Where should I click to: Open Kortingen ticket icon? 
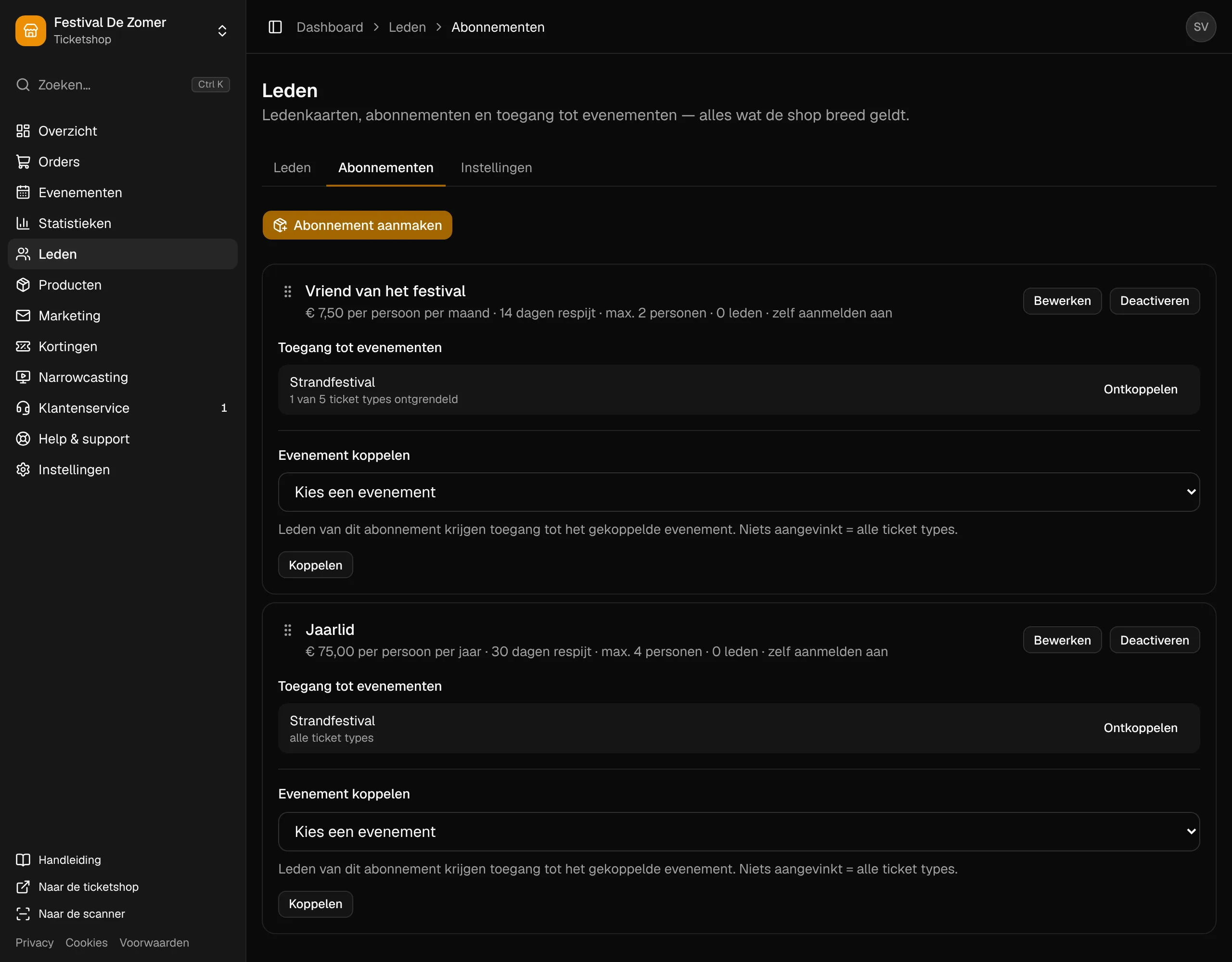[x=23, y=346]
